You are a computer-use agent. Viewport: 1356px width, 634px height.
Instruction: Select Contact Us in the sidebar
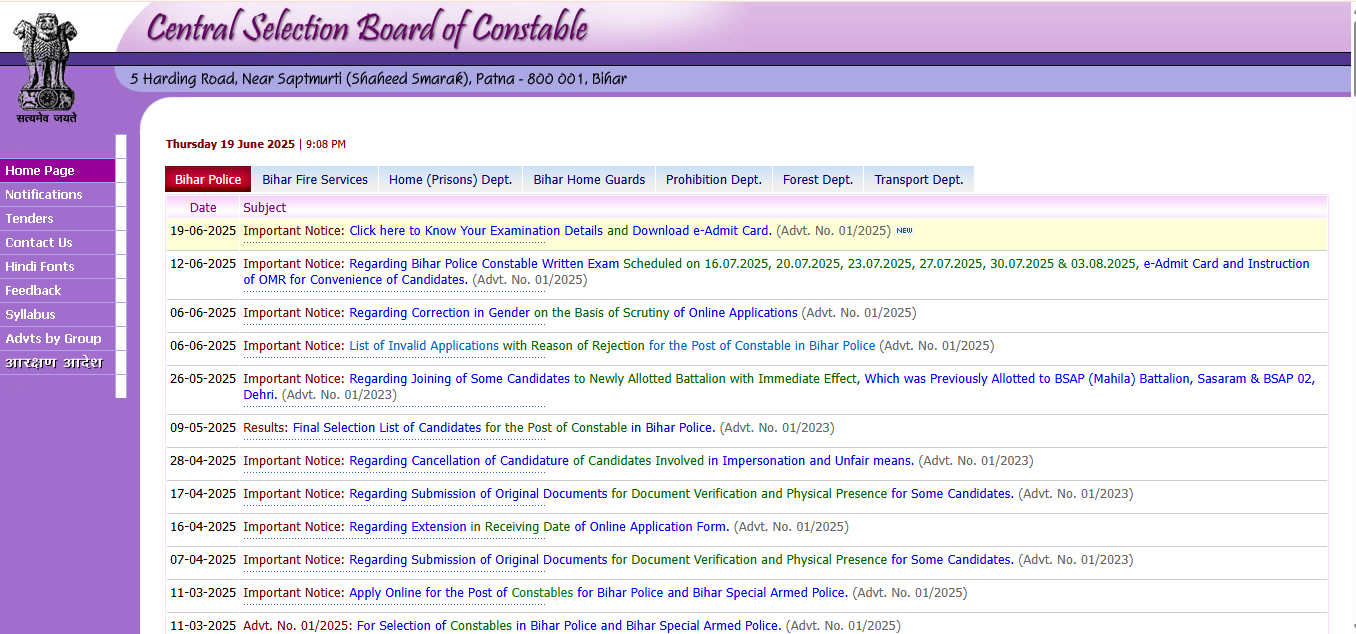58,243
